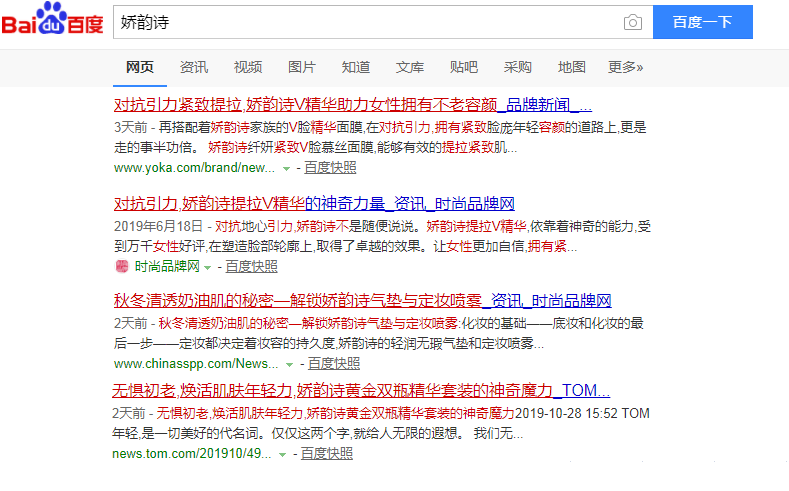The height and width of the screenshot is (491, 789).
Task: Expand dropdown arrow beside 时尚品牌网
Action: coord(207,268)
